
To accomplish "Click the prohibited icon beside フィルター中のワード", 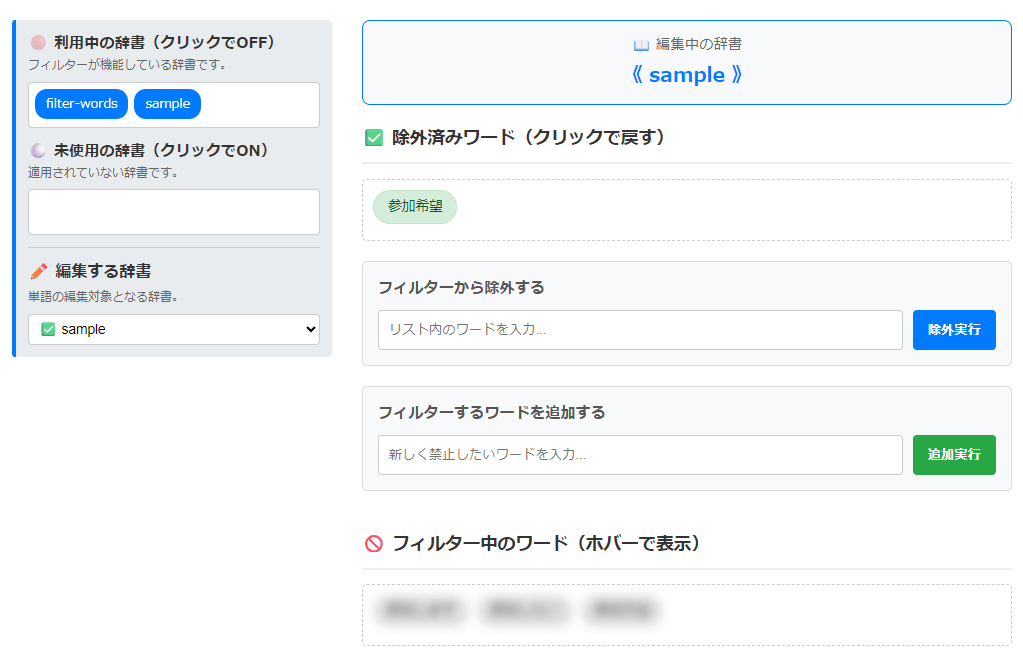I will (374, 544).
